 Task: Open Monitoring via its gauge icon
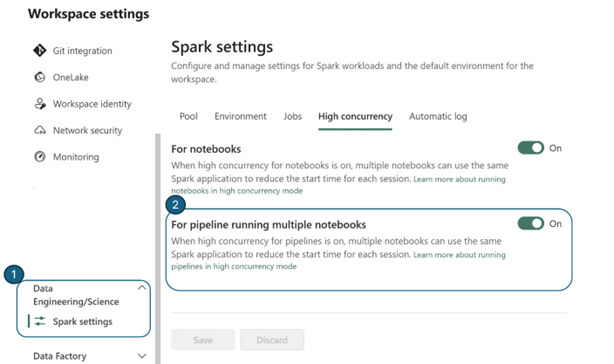click(40, 157)
